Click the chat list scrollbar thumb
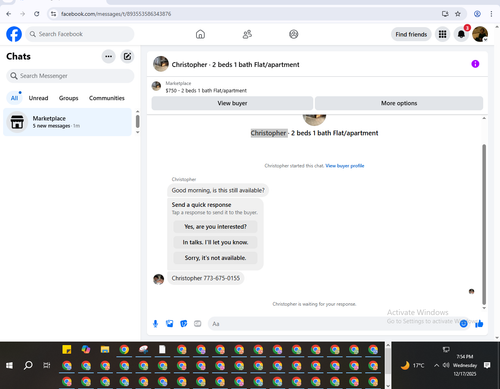The height and width of the screenshot is (389, 500). coord(138,121)
